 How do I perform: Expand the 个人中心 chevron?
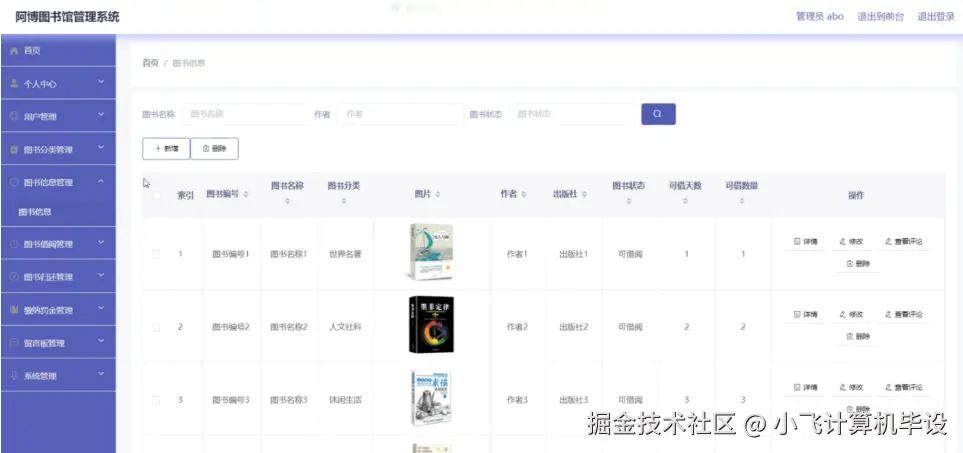coord(101,83)
